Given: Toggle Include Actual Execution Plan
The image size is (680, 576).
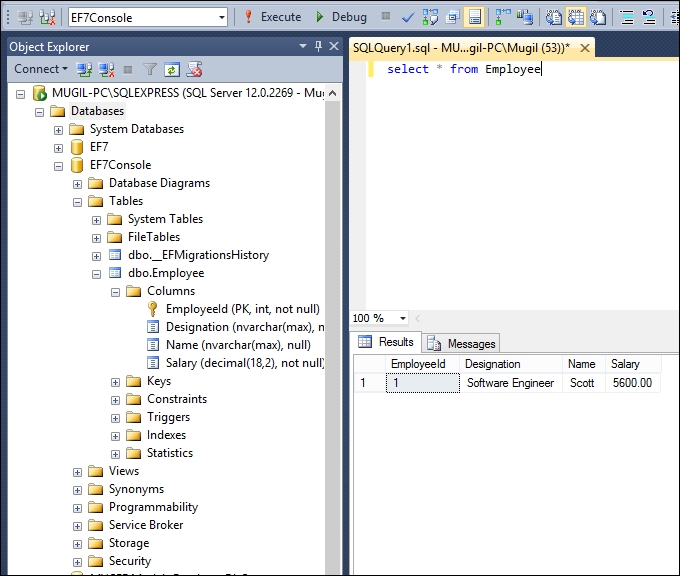Looking at the screenshot, I should (x=503, y=17).
